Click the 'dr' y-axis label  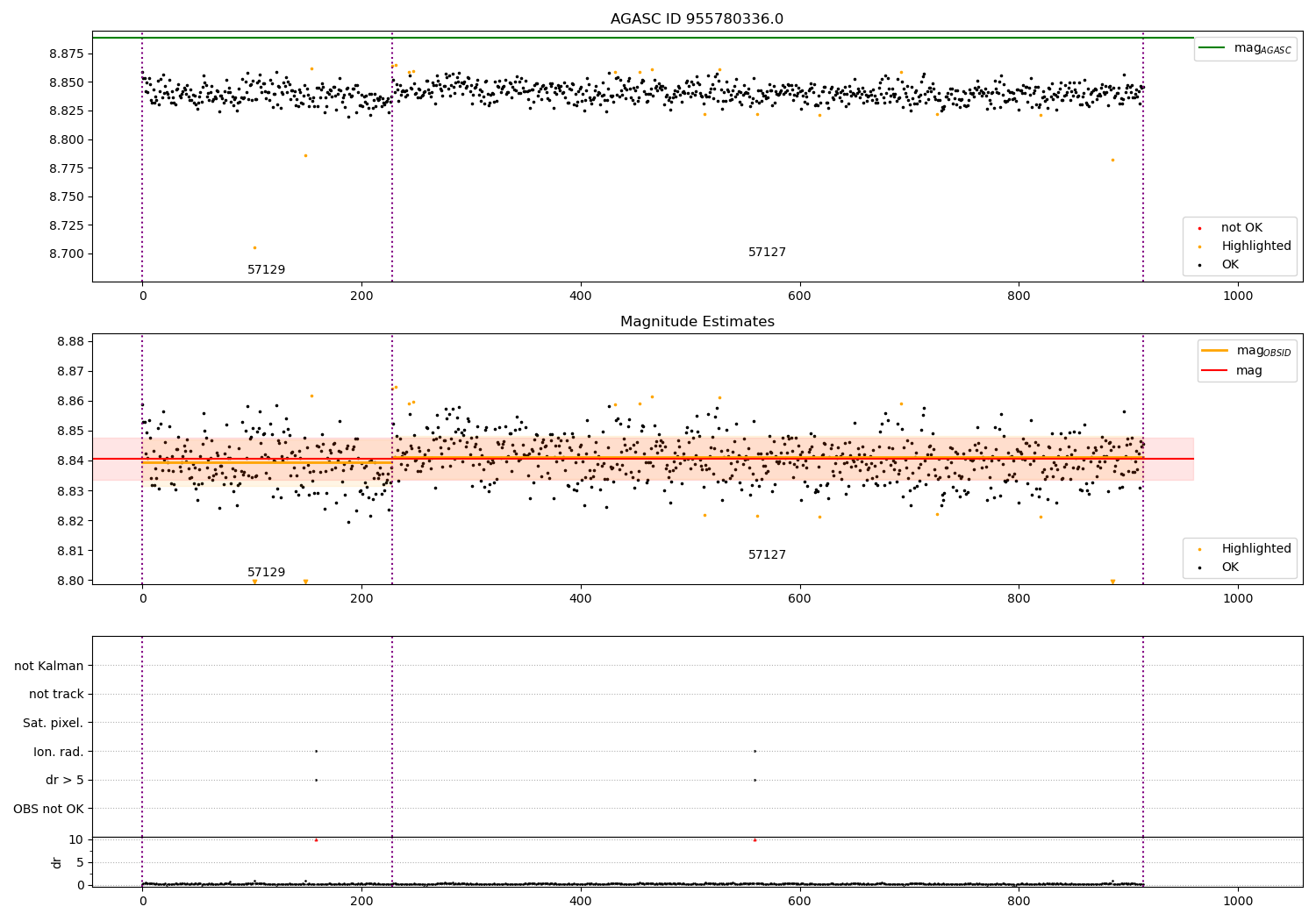[56, 862]
